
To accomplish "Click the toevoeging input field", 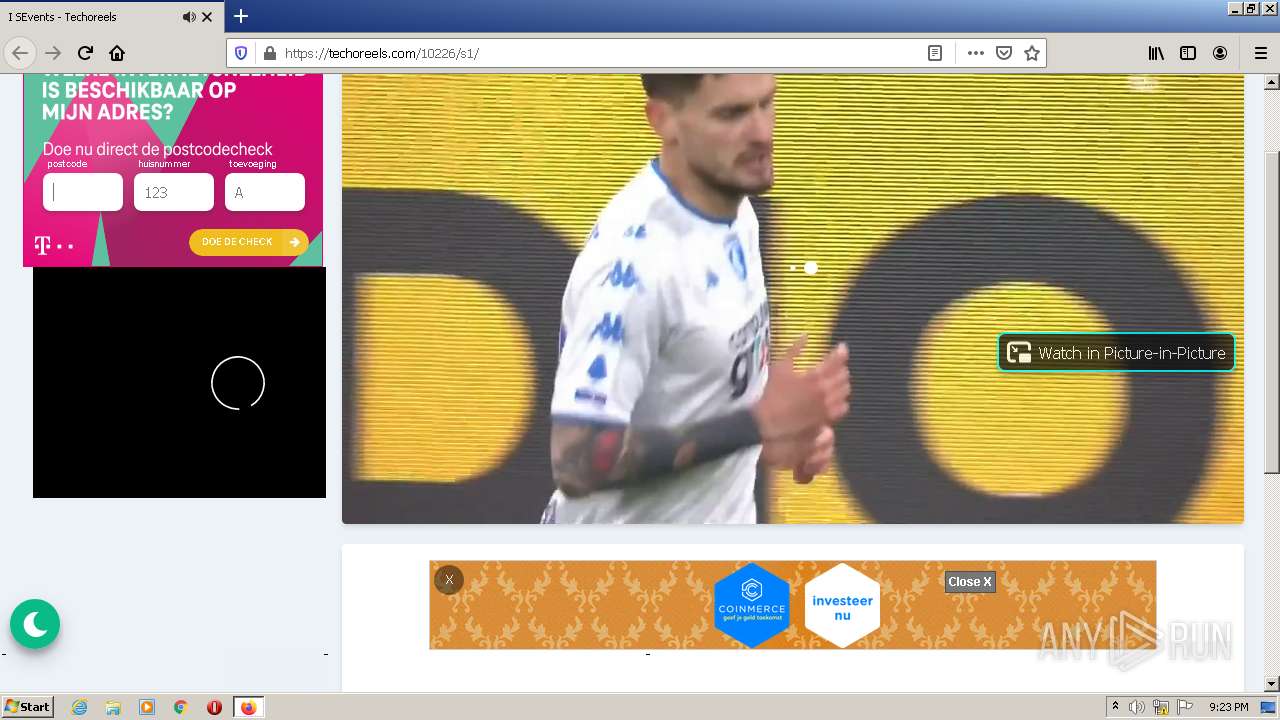I will [265, 192].
